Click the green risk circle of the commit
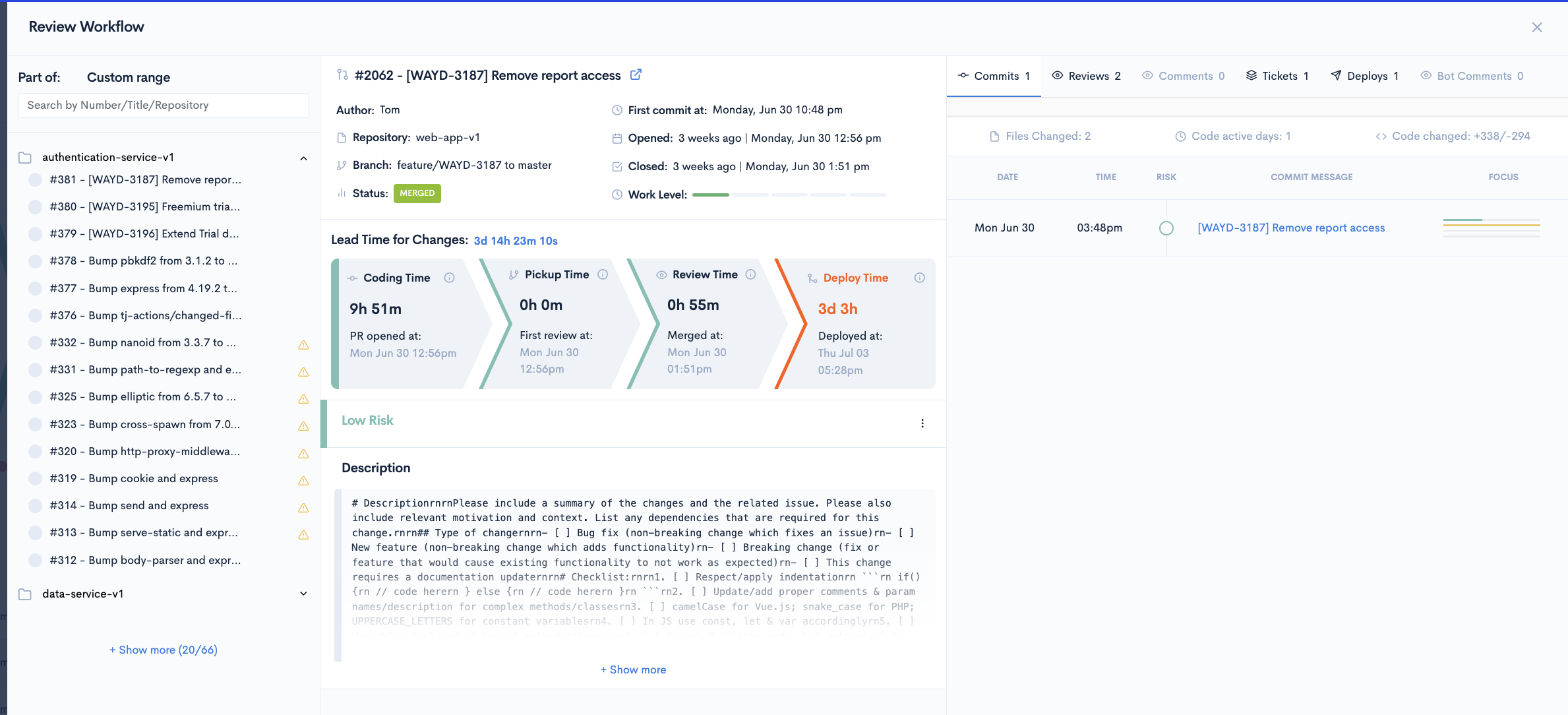The width and height of the screenshot is (1568, 715). click(x=1166, y=228)
